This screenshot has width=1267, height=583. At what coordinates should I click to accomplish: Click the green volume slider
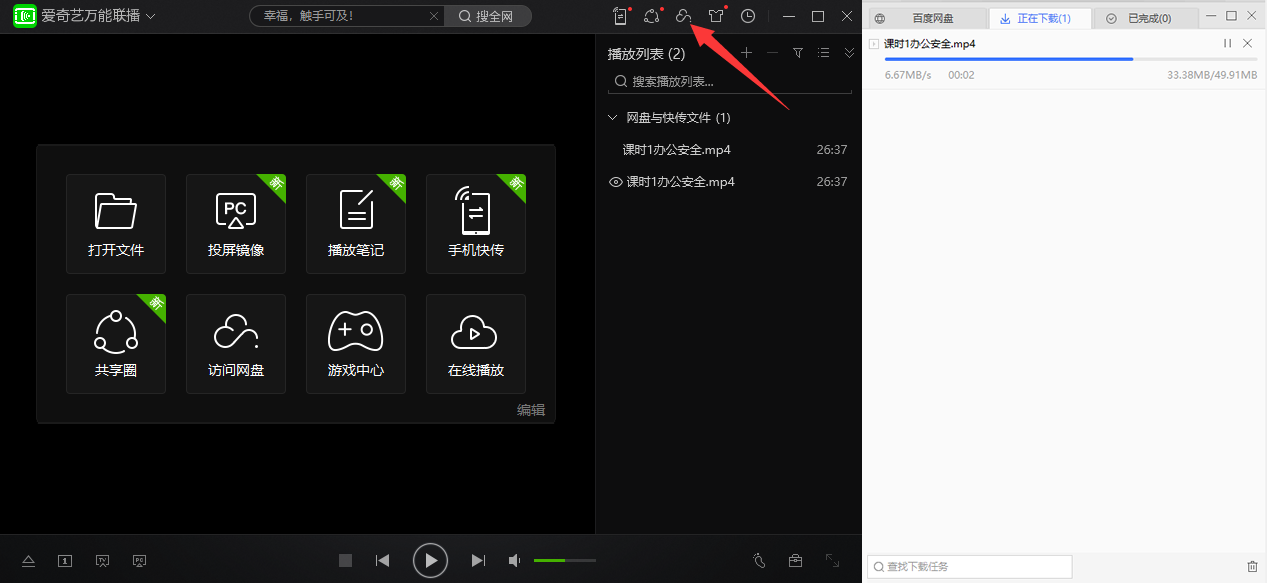coord(564,561)
